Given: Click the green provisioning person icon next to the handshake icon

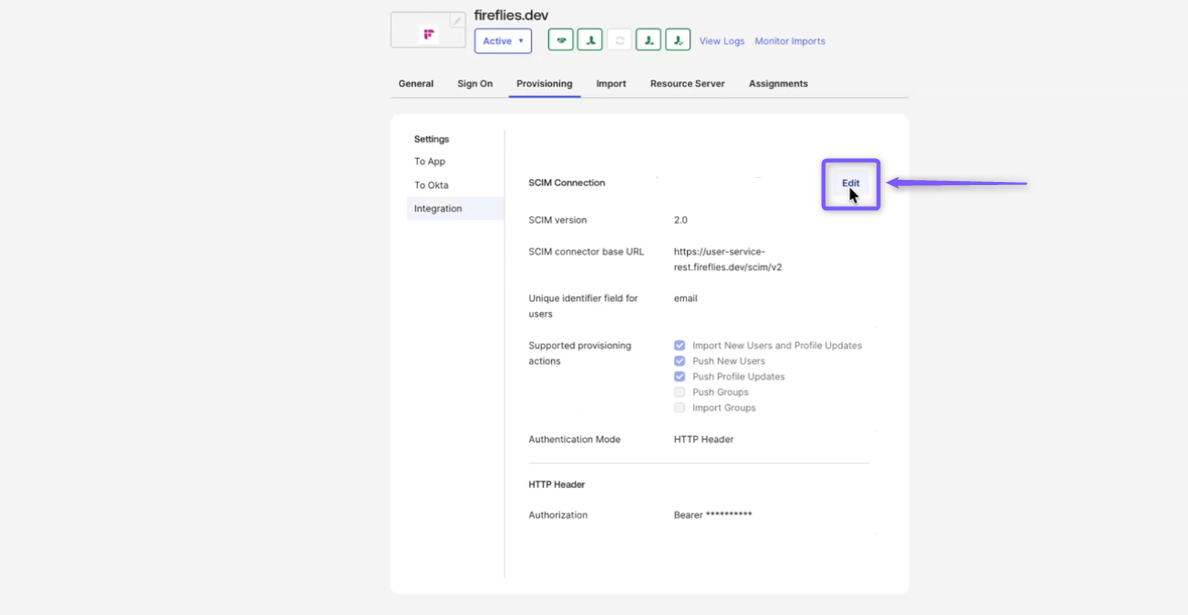Looking at the screenshot, I should [x=589, y=40].
